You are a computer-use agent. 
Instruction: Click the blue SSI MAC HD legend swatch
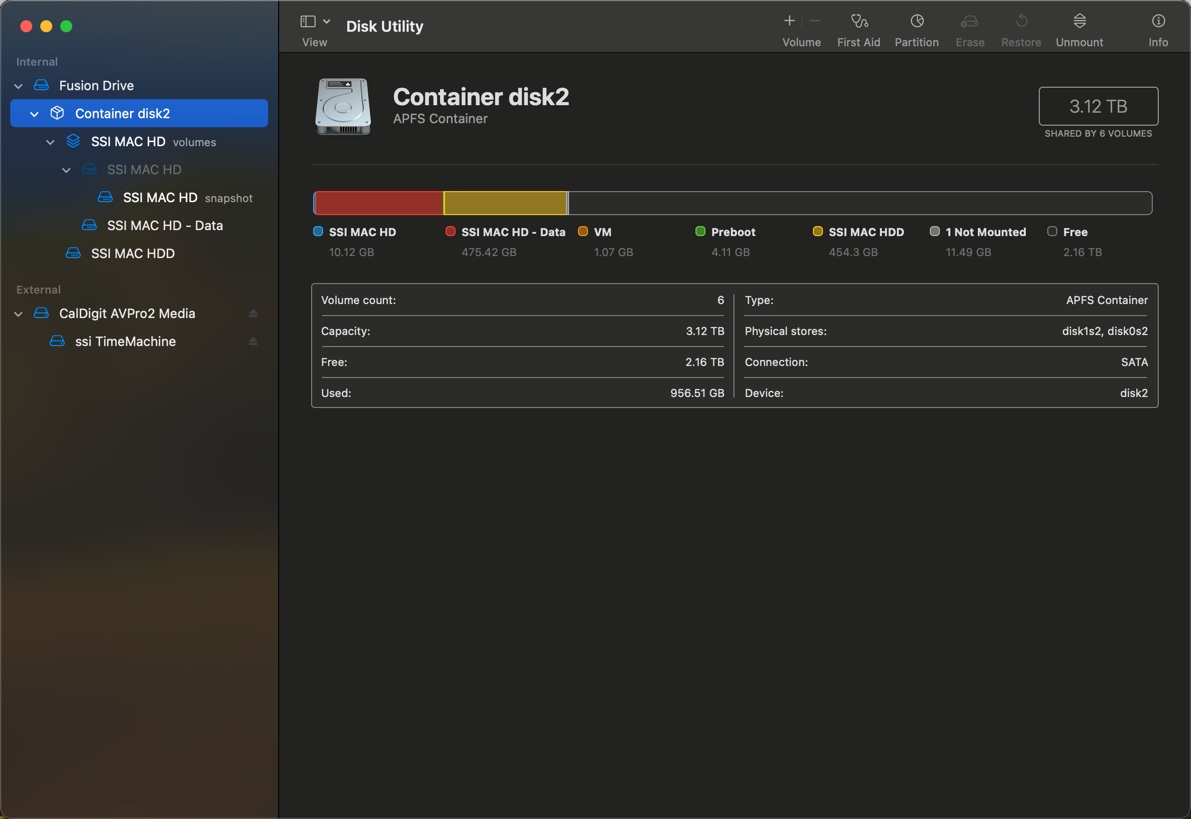pyautogui.click(x=318, y=231)
